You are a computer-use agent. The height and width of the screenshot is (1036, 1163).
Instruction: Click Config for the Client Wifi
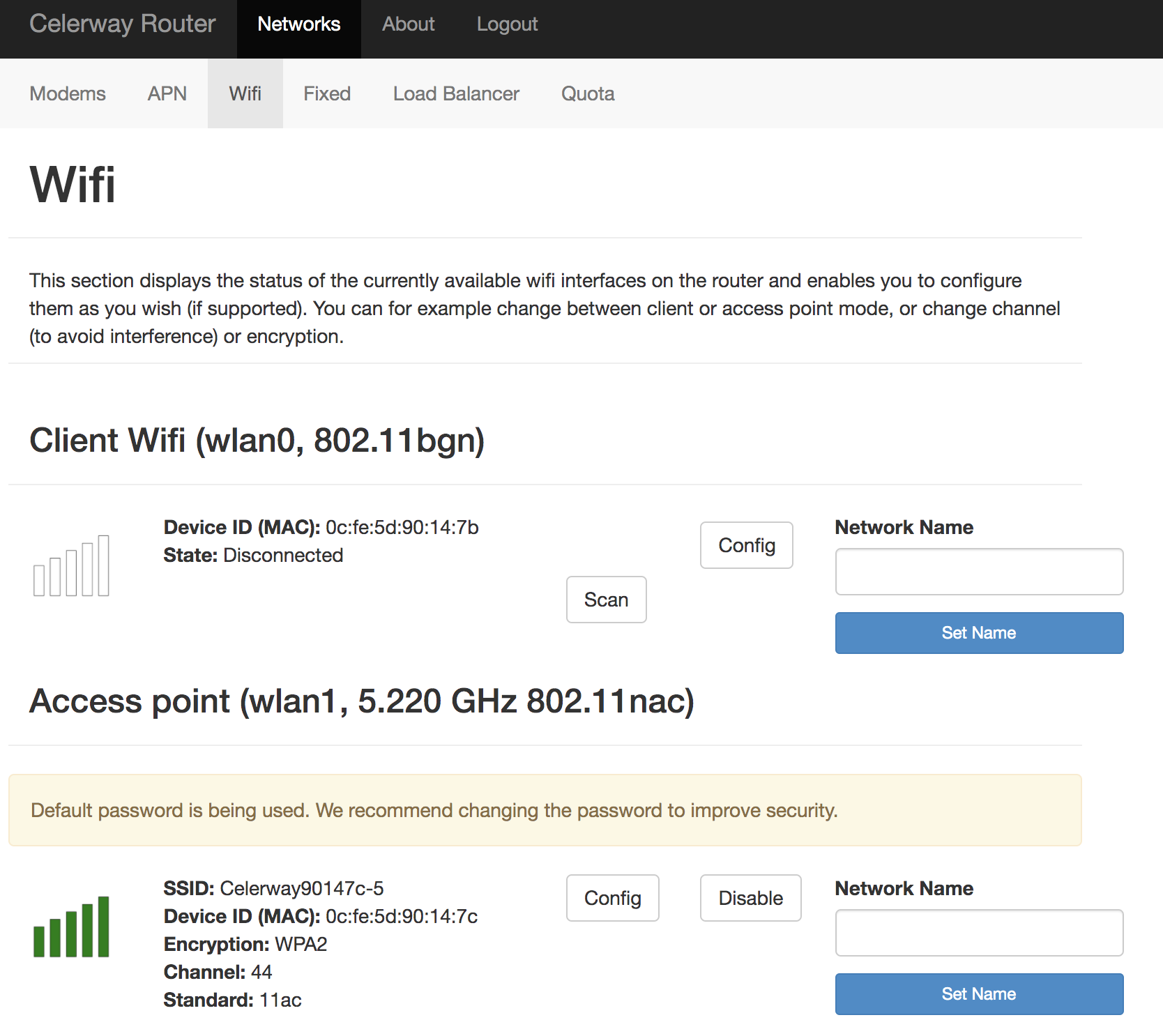coord(746,545)
